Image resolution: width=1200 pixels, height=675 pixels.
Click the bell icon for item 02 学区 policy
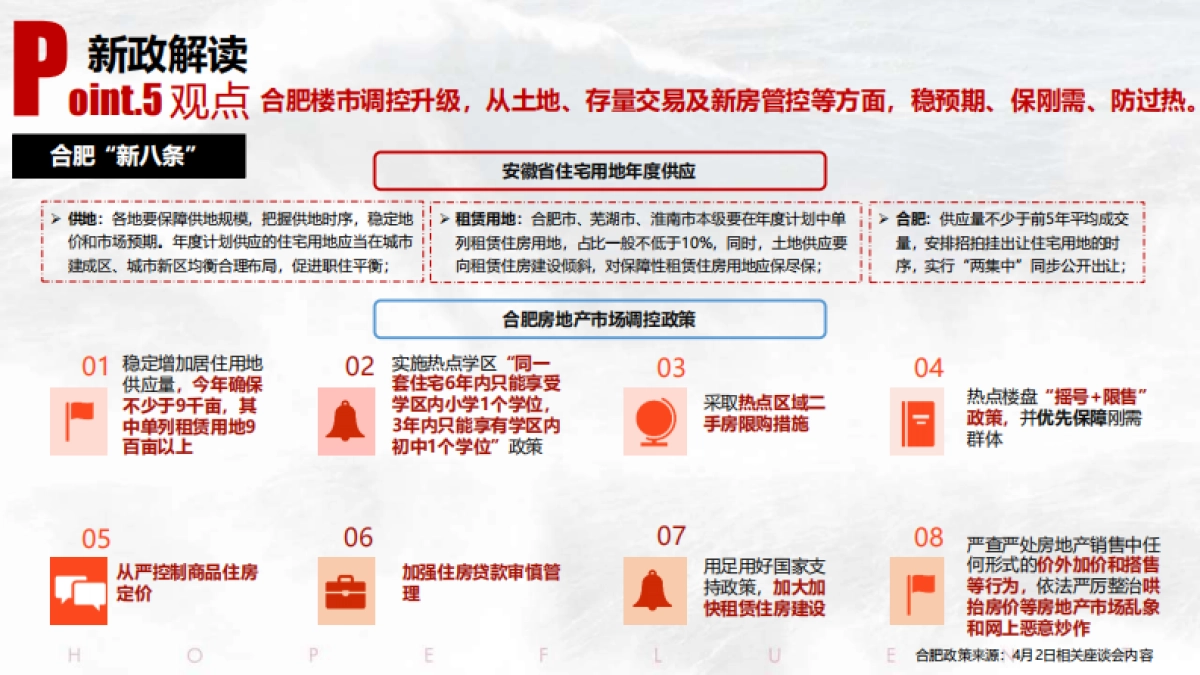345,418
